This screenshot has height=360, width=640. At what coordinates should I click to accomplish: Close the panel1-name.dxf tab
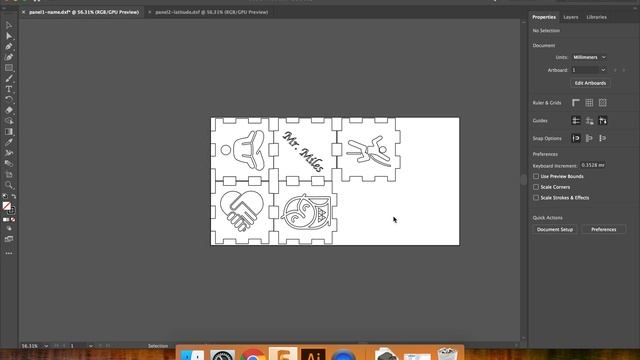click(23, 12)
